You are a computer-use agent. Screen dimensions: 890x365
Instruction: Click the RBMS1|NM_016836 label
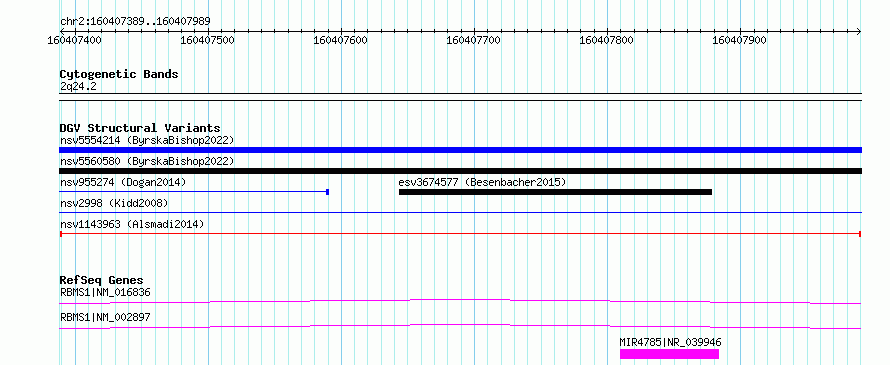(105, 292)
